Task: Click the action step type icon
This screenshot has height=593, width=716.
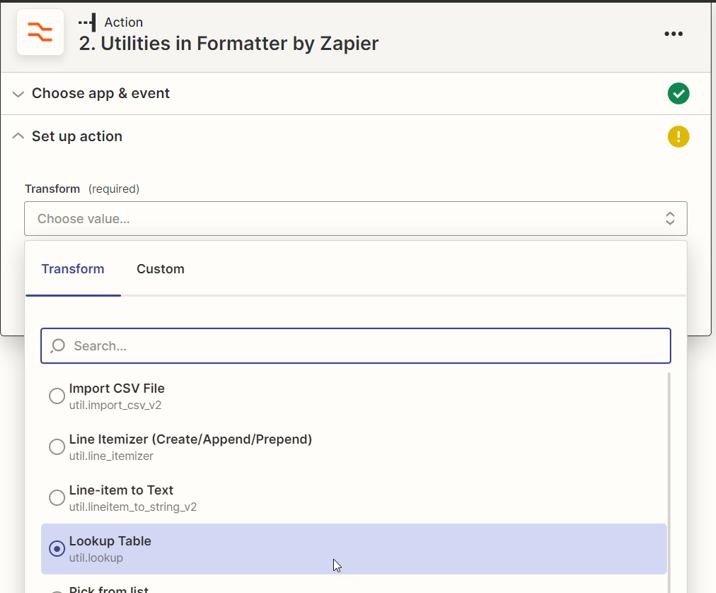Action: click(88, 22)
